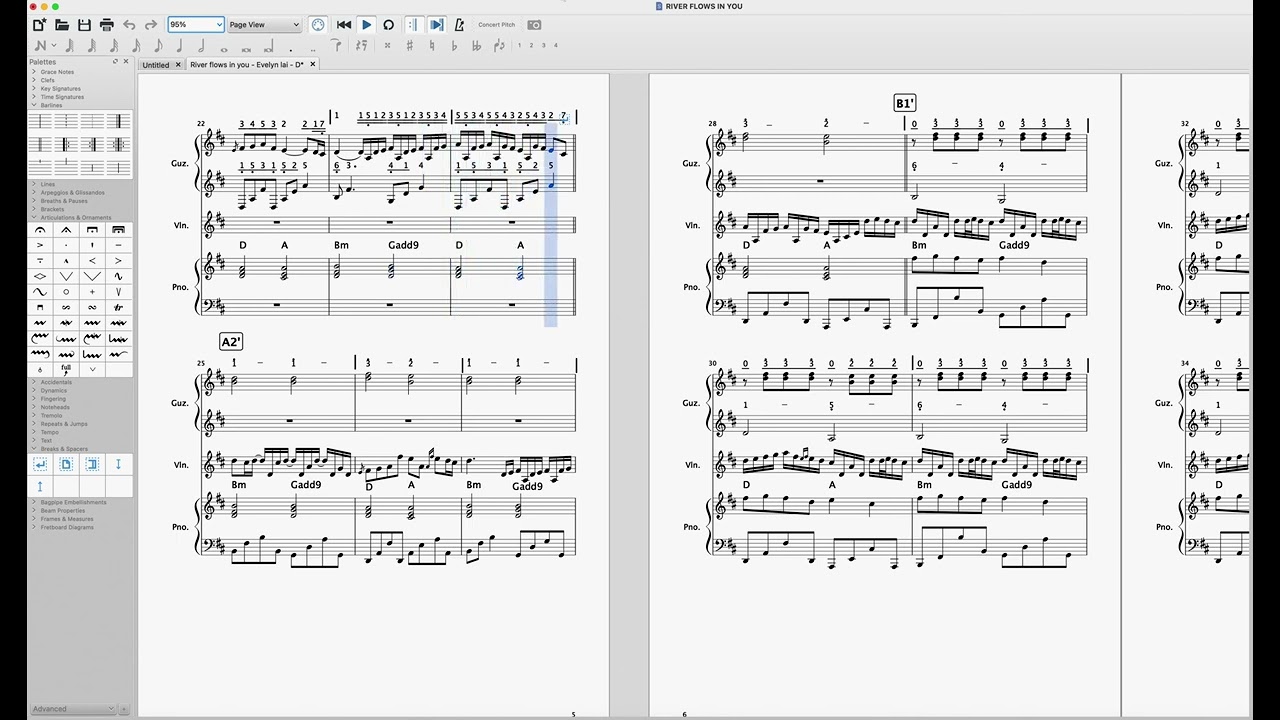Select the tie icon
1280x720 pixels.
337,45
